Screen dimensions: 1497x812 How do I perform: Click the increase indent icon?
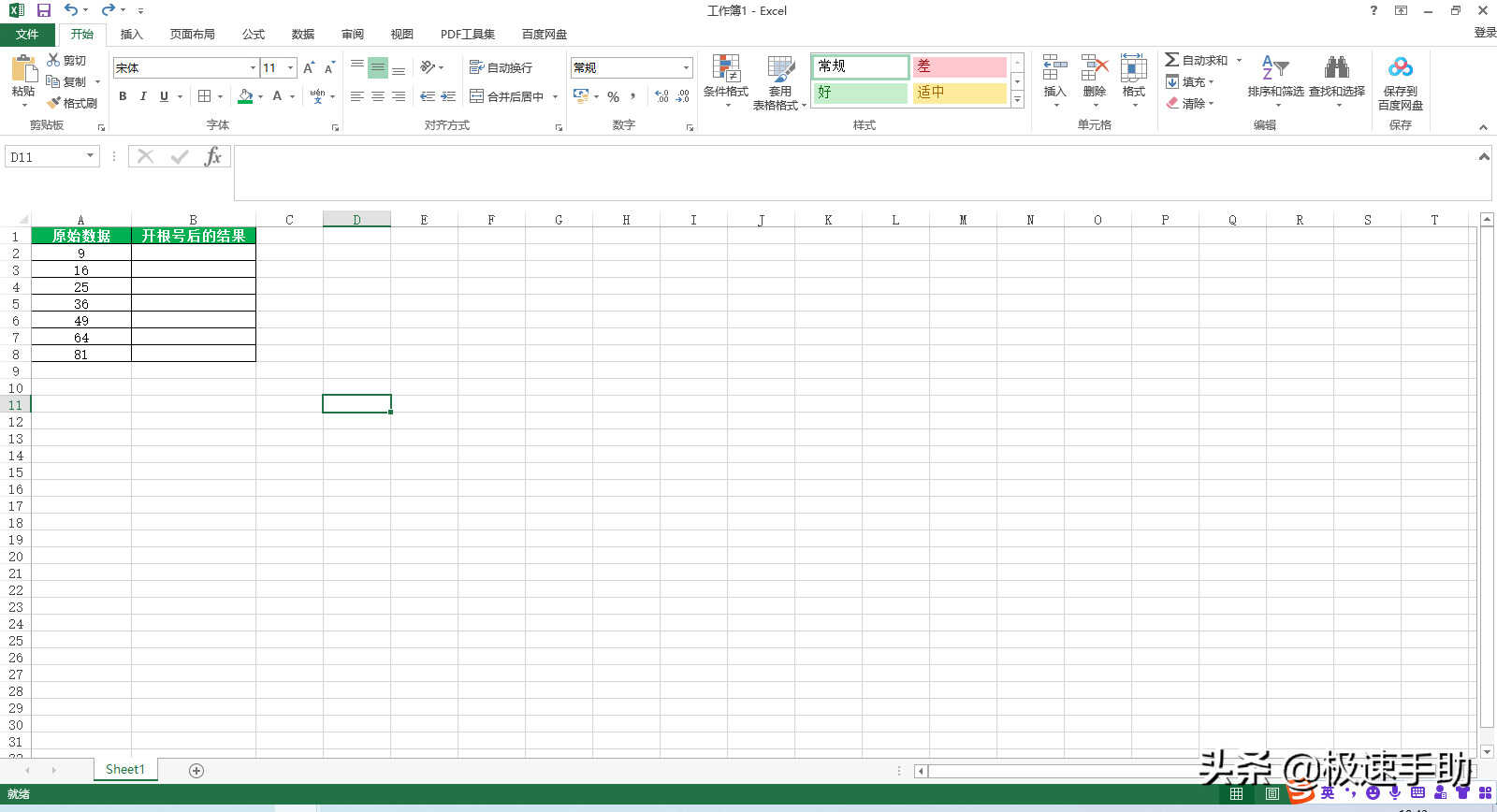448,96
